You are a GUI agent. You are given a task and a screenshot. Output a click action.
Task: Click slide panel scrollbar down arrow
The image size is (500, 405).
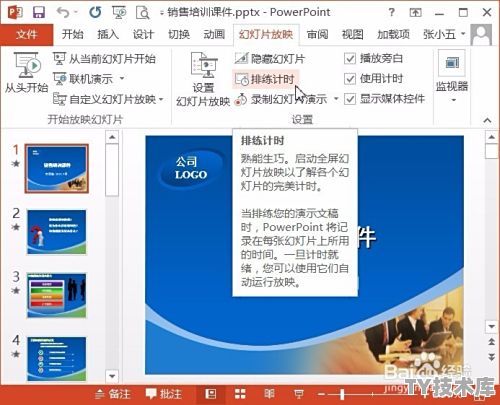tap(112, 376)
